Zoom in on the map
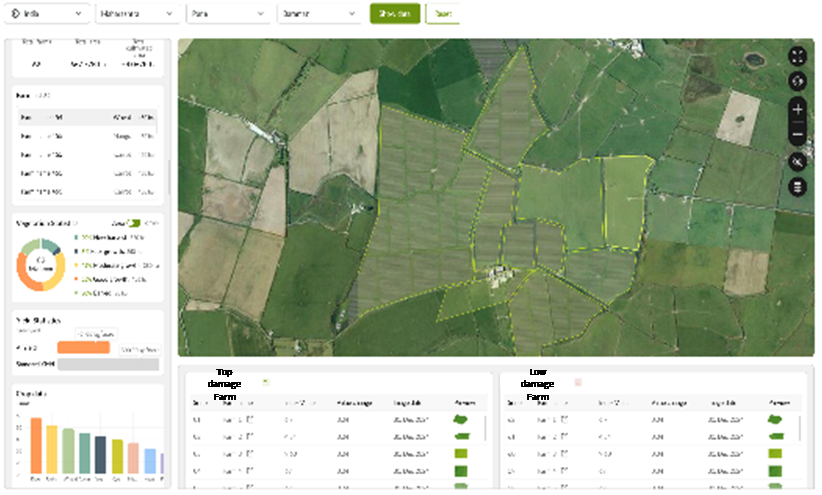822x495 pixels. 797,109
